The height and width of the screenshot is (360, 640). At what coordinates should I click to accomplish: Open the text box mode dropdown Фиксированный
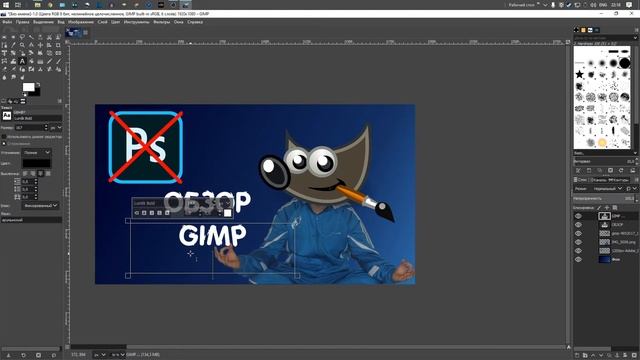(x=40, y=206)
